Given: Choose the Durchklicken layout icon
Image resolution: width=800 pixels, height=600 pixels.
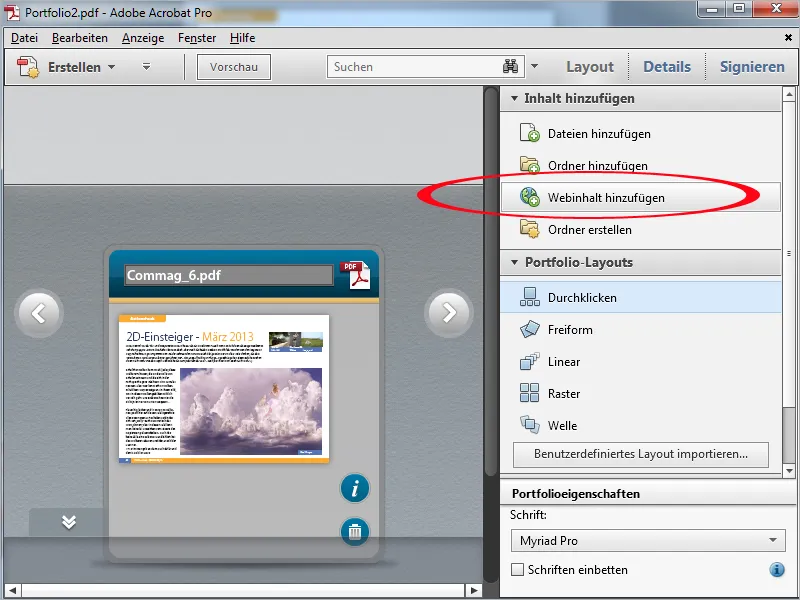Looking at the screenshot, I should click(x=530, y=297).
